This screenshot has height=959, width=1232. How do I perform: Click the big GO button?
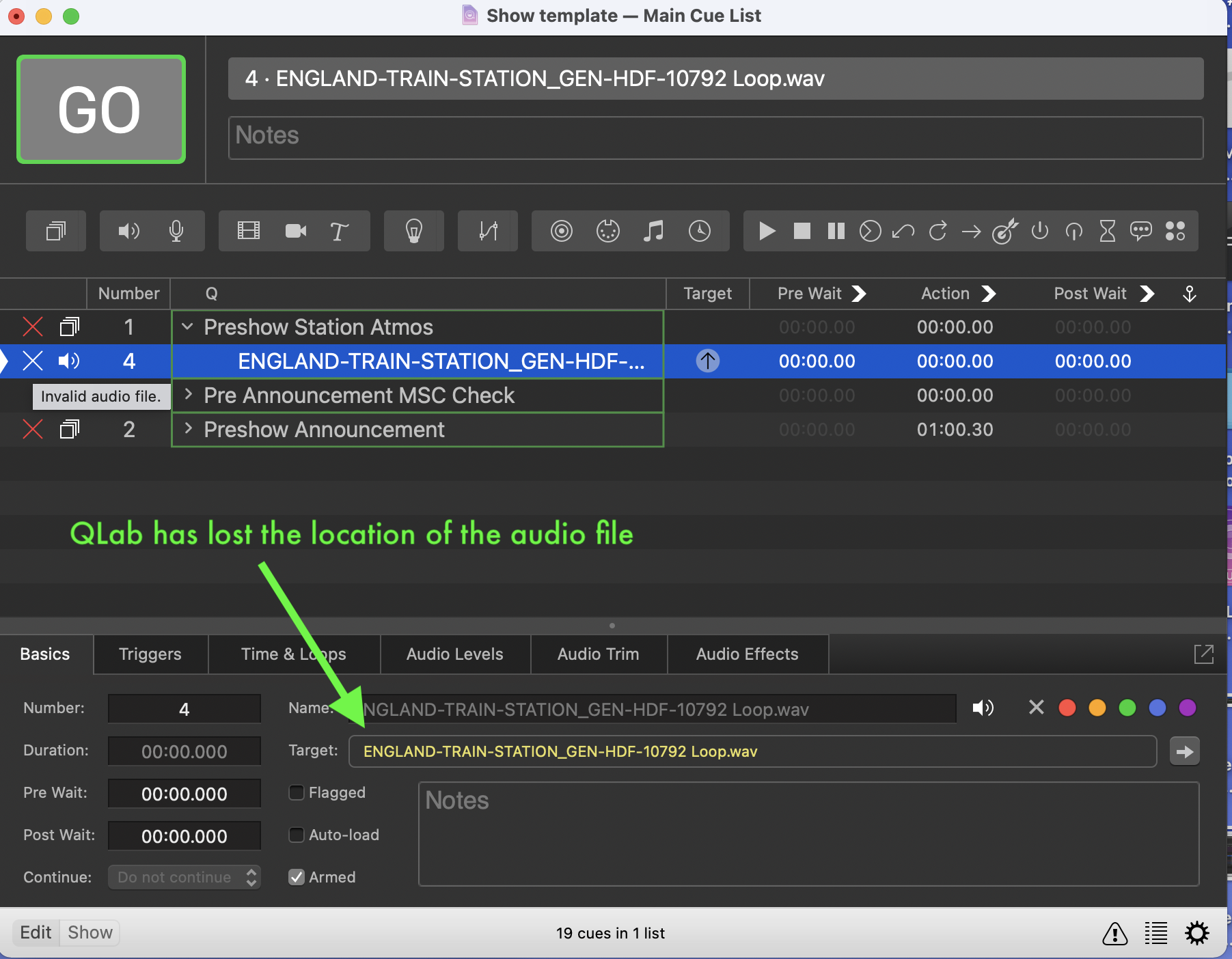click(x=101, y=109)
